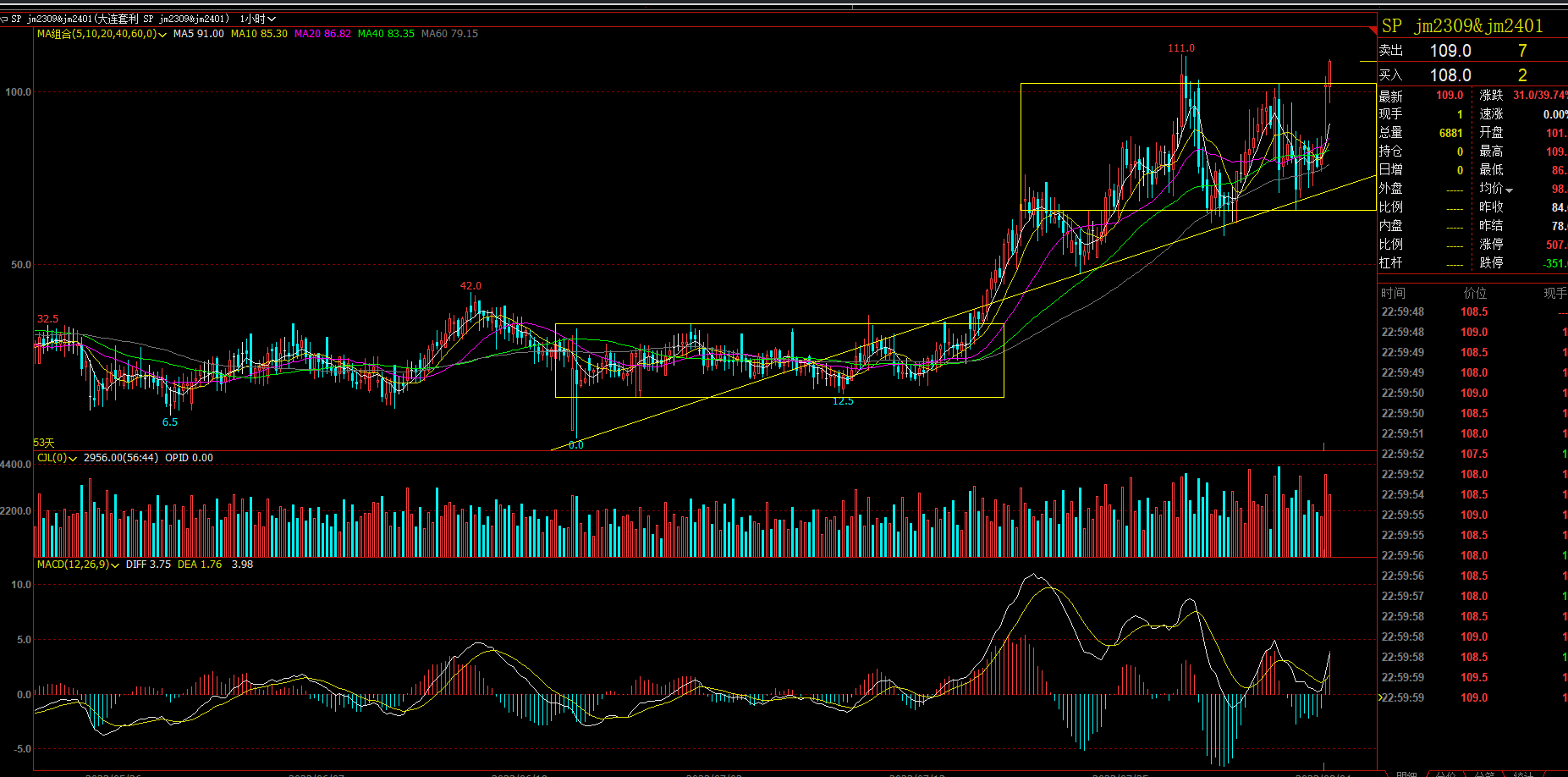The width and height of the screenshot is (1568, 777).
Task: Select the MA60 79.15 legend value
Action: pyautogui.click(x=449, y=34)
